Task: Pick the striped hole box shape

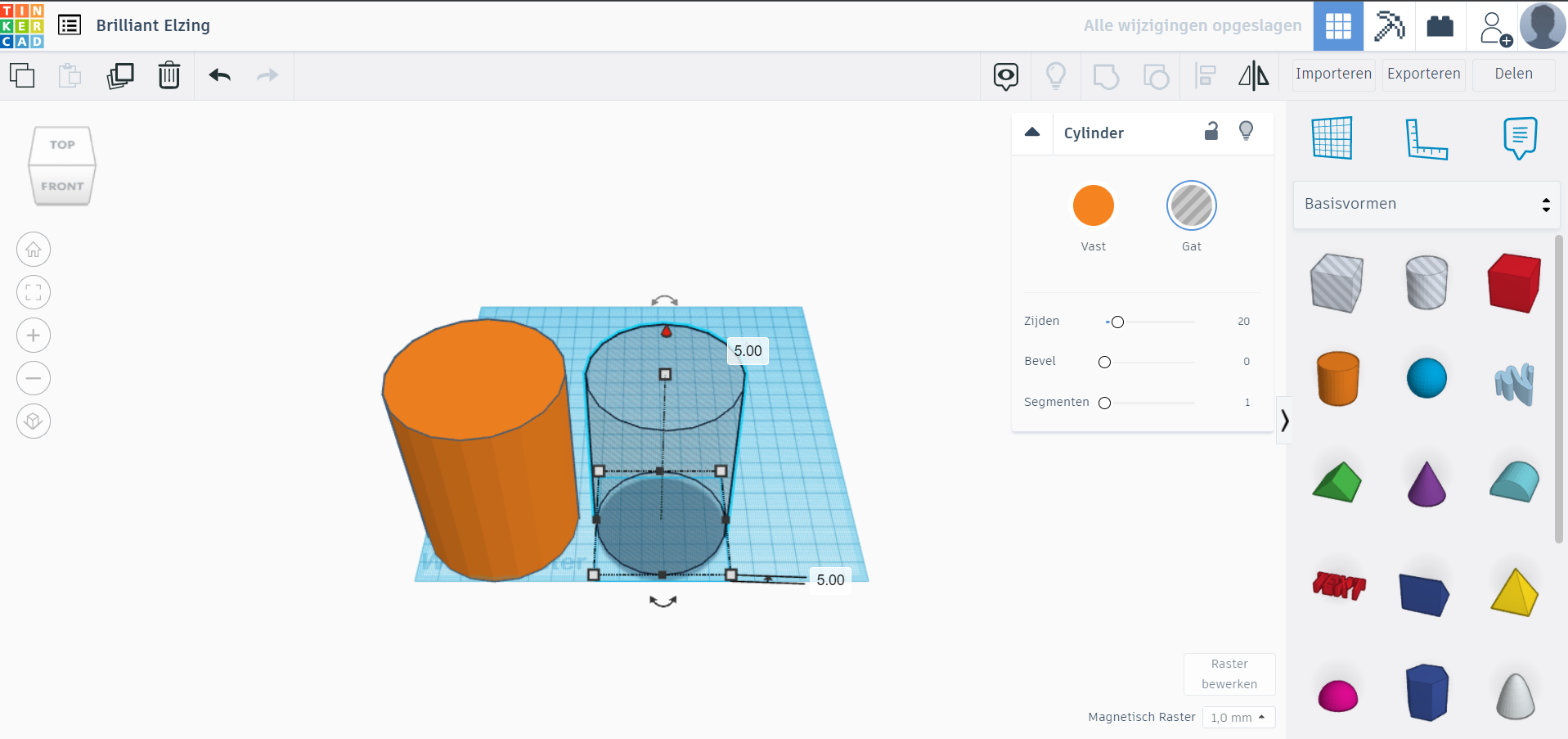Action: click(x=1337, y=282)
